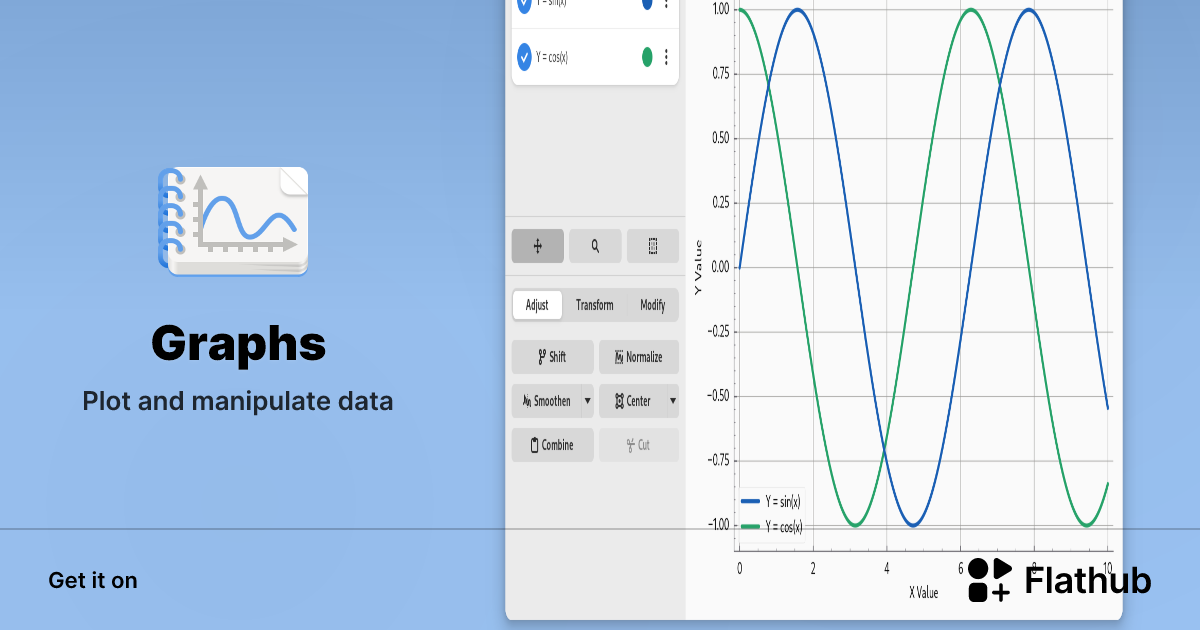
Task: Click the Adjust tab button
Action: pyautogui.click(x=537, y=305)
